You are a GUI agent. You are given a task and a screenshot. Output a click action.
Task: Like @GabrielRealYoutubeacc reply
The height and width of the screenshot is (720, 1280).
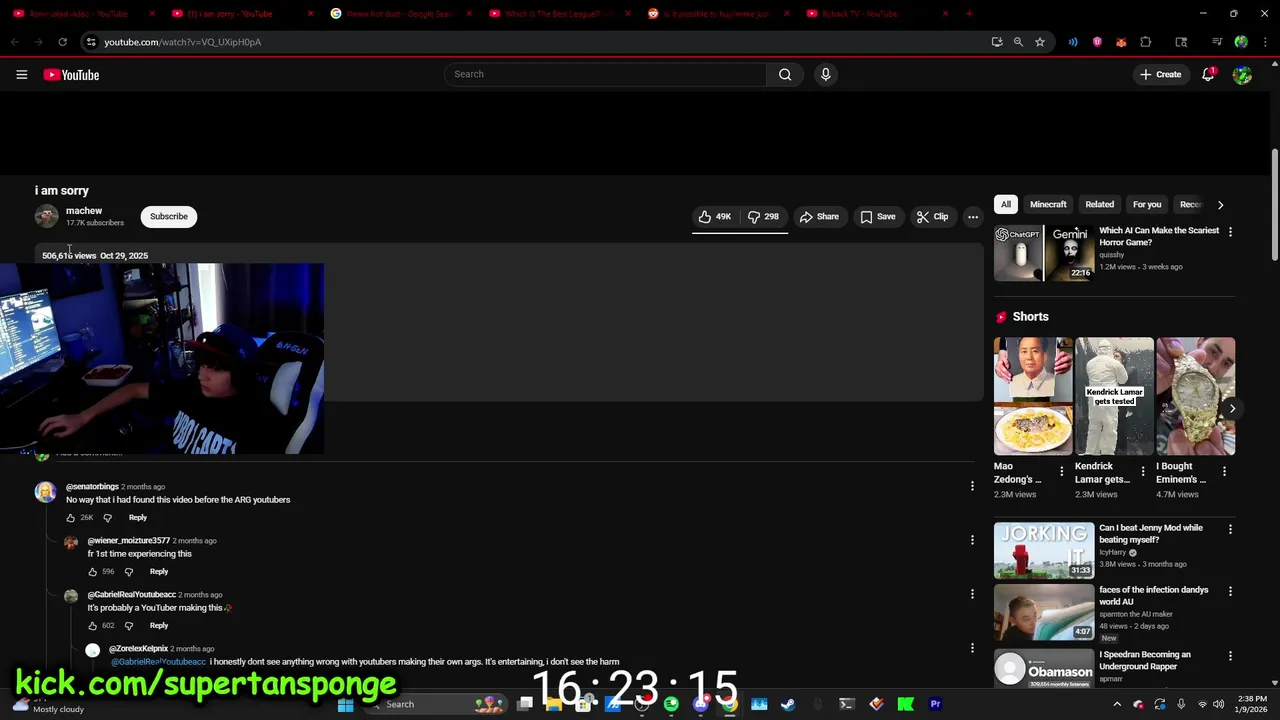pos(92,626)
